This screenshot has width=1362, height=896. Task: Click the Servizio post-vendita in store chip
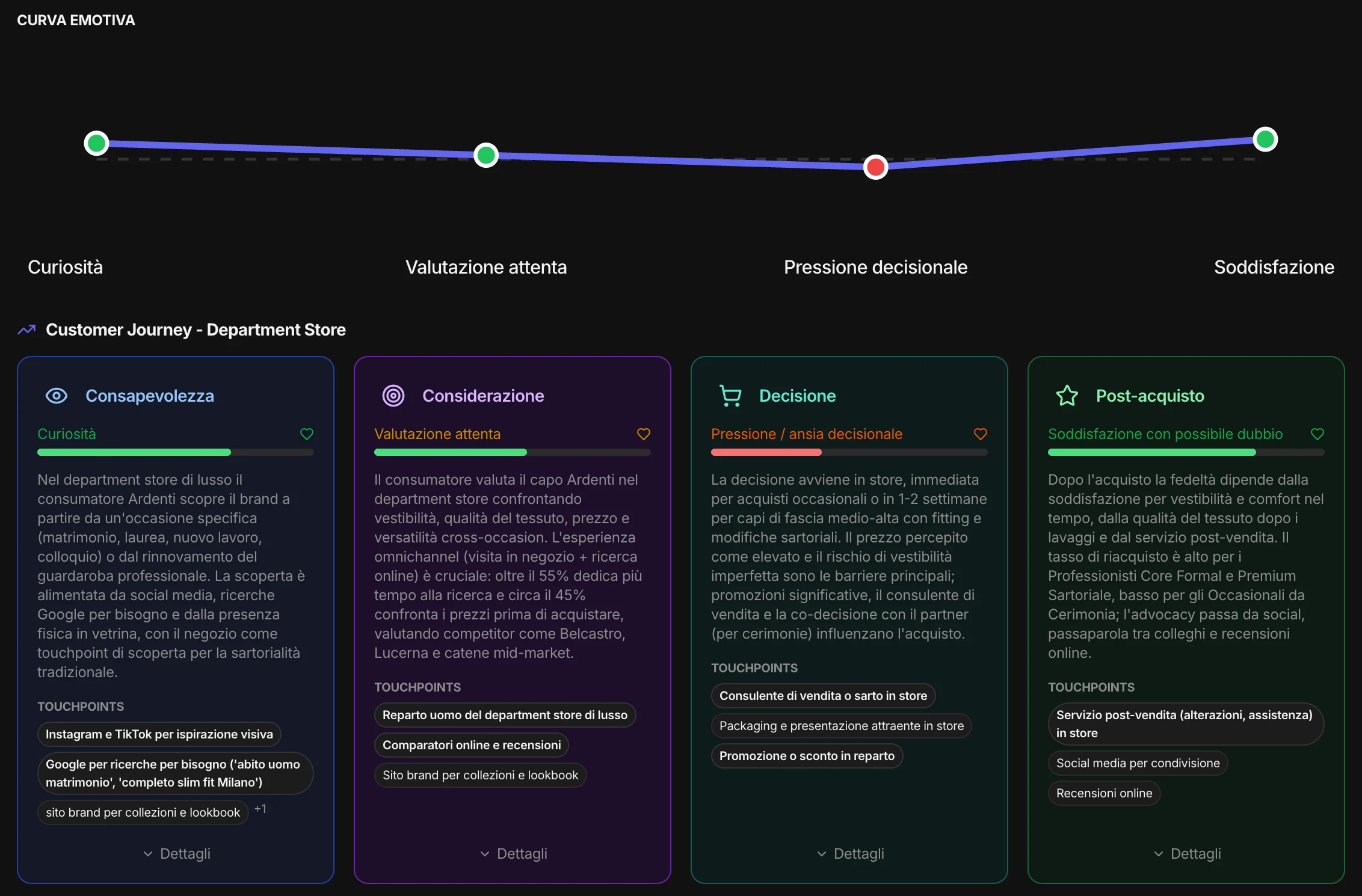pos(1186,724)
